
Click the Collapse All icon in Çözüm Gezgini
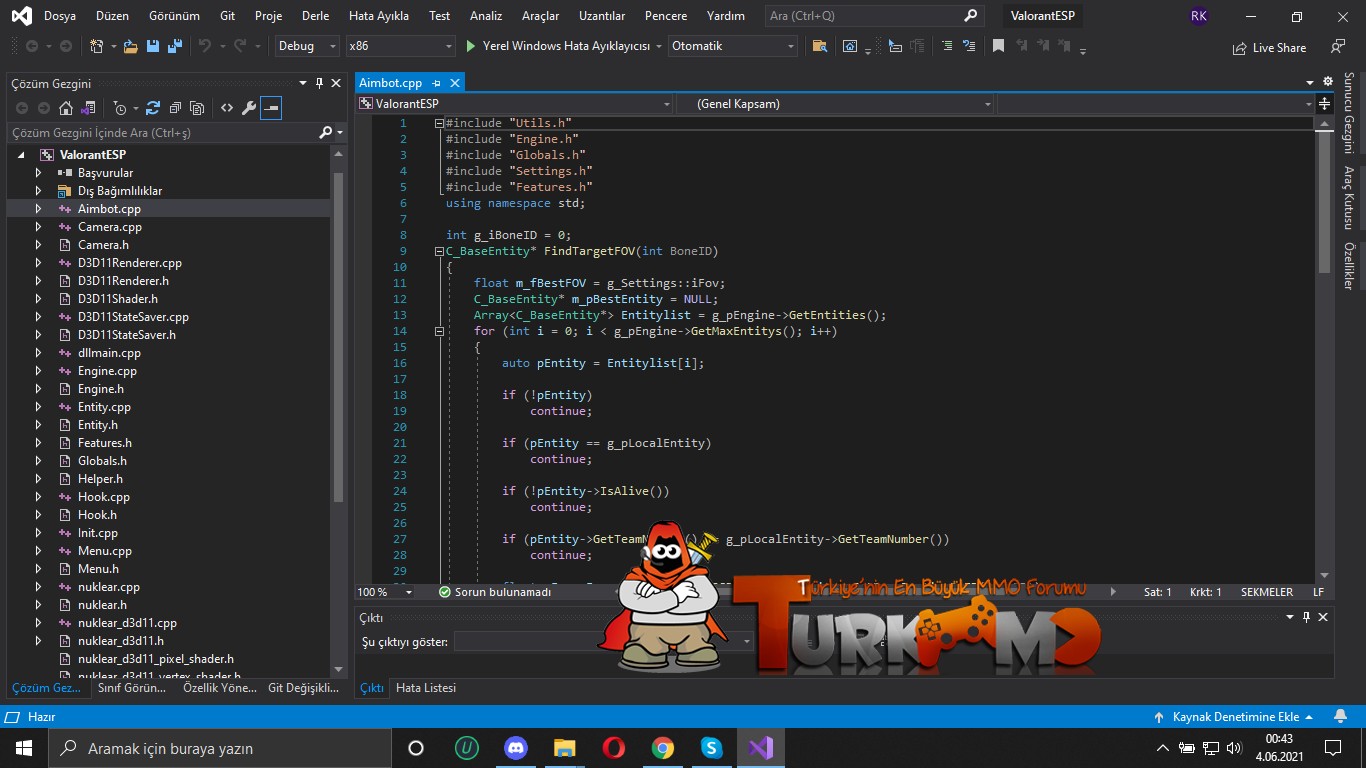click(x=175, y=108)
